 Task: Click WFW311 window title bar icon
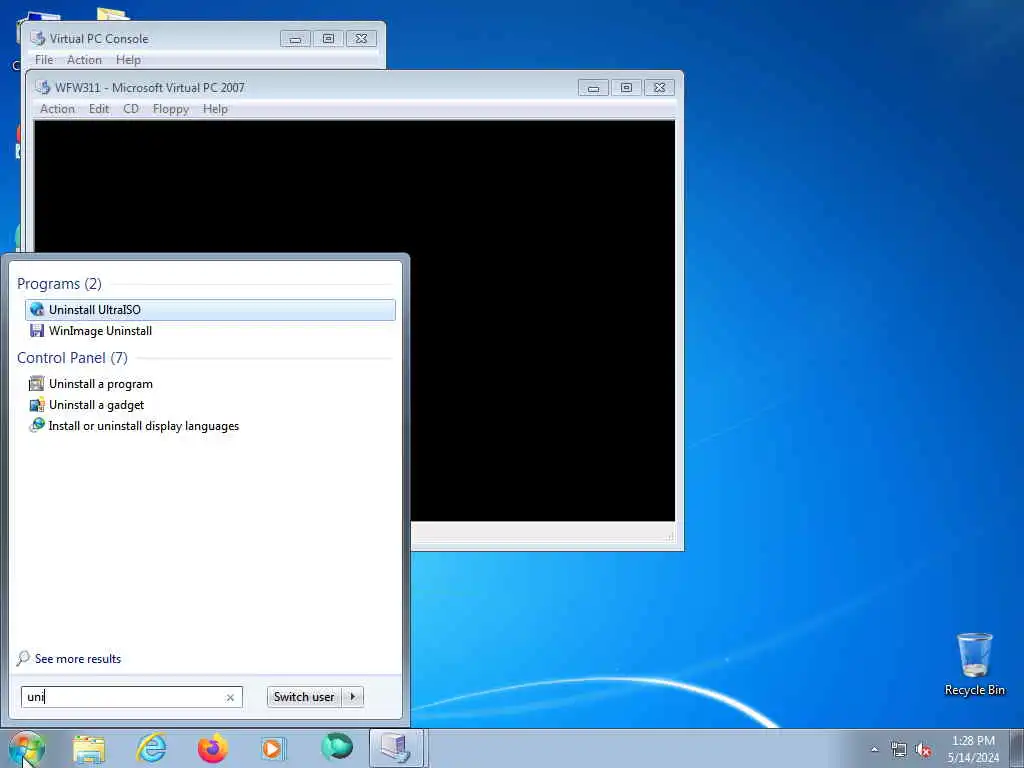(42, 88)
